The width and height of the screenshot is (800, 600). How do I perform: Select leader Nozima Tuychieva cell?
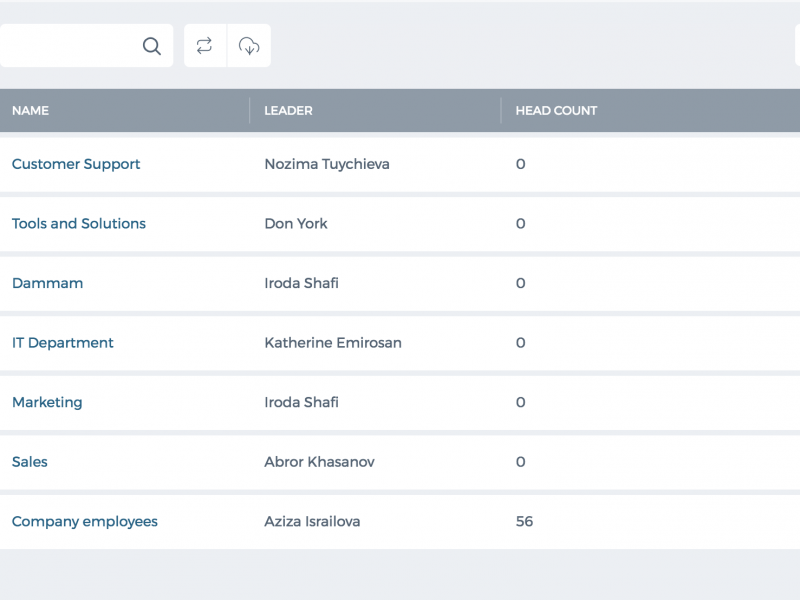click(x=327, y=164)
